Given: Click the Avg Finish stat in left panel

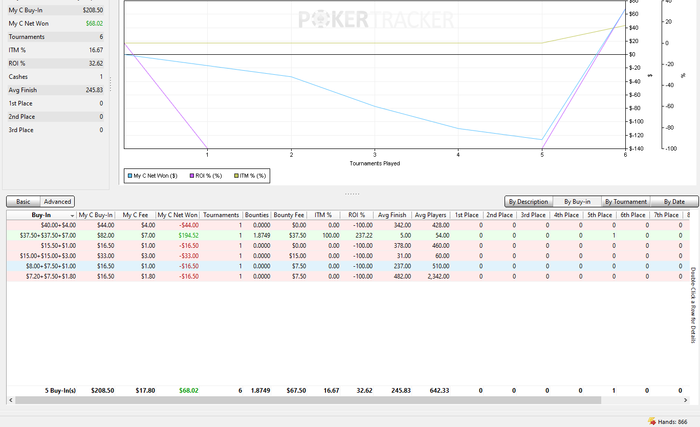Looking at the screenshot, I should (56, 90).
